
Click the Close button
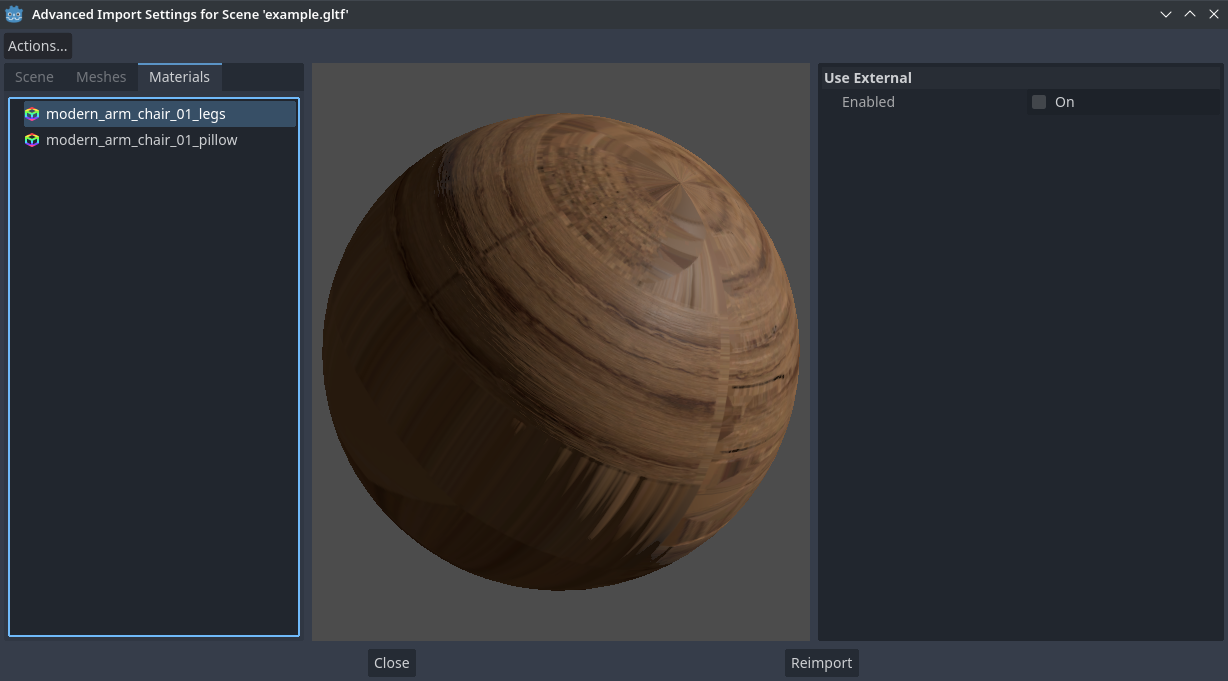(x=391, y=662)
